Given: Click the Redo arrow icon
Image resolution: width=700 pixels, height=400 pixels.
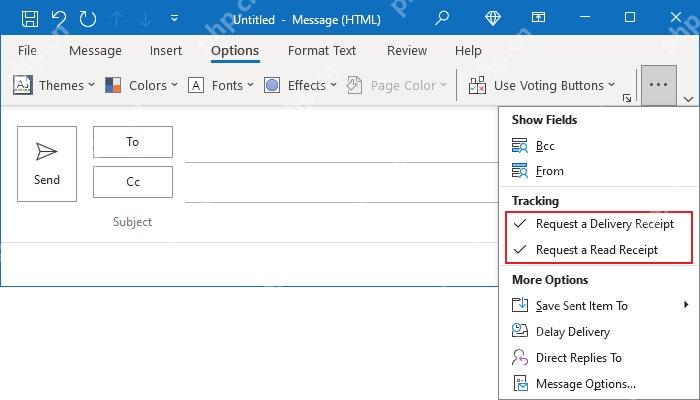Looking at the screenshot, I should 88,19.
